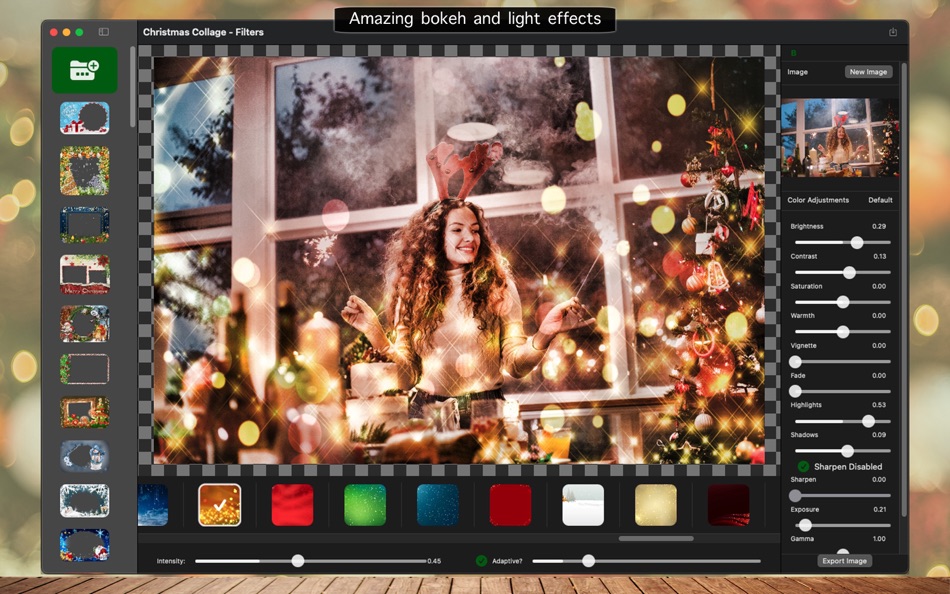Click the image preview thumbnail in right panel
Viewport: 950px width, 594px height.
click(x=840, y=138)
